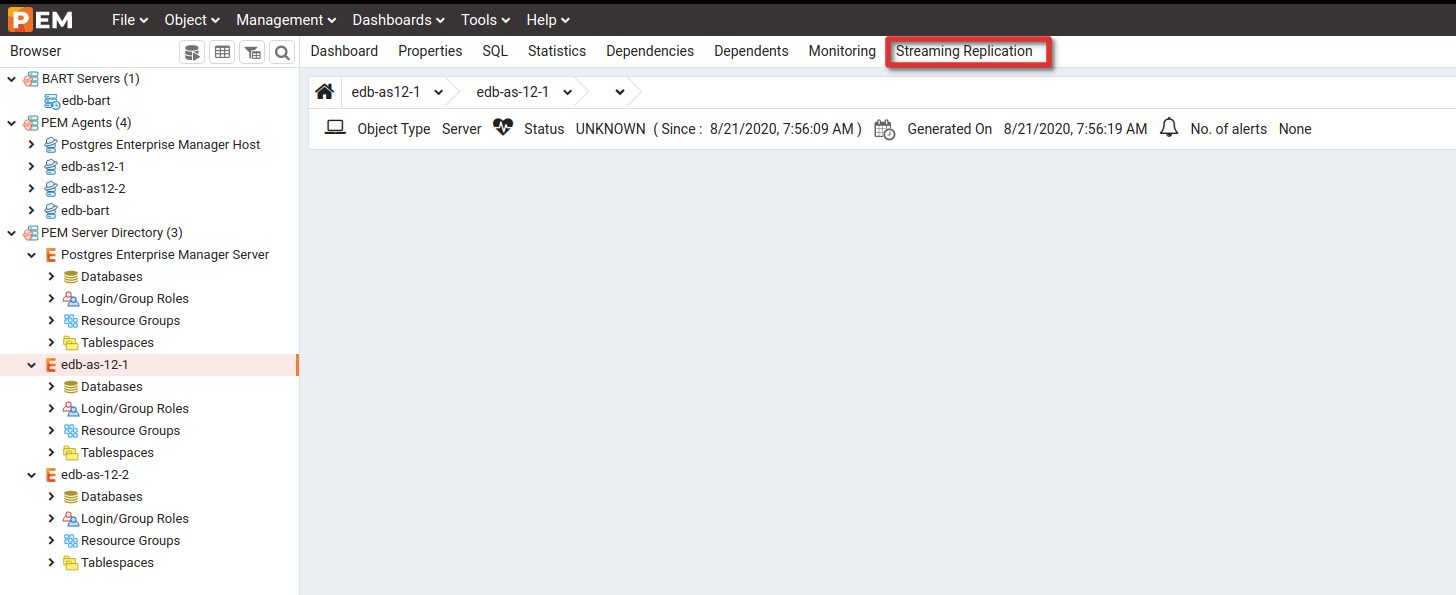Viewport: 1456px width, 595px height.
Task: Select BART Servers (1) tree node
Action: (90, 78)
